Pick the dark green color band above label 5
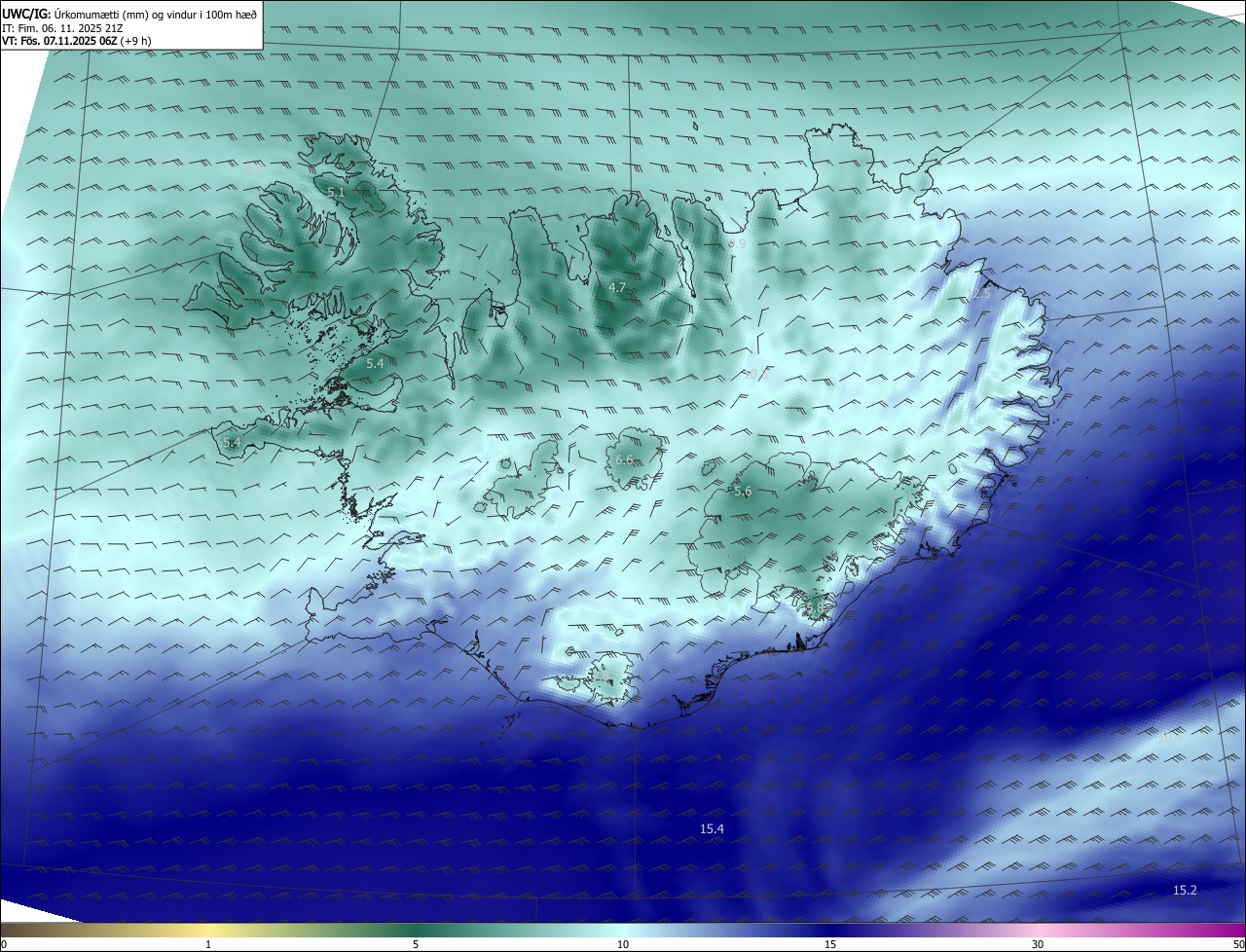This screenshot has height=952, width=1246. 416,930
